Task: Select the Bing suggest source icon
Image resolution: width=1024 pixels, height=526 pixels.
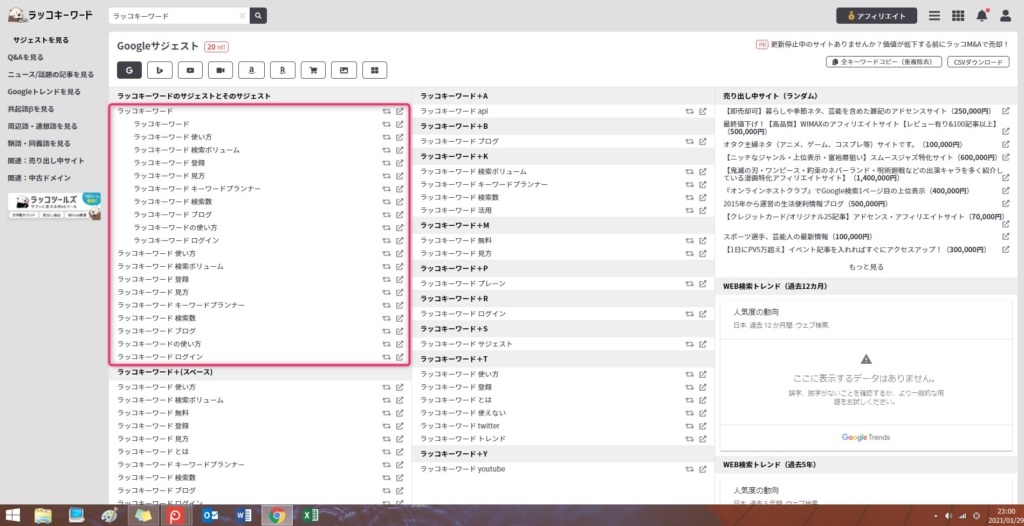Action: [160, 70]
